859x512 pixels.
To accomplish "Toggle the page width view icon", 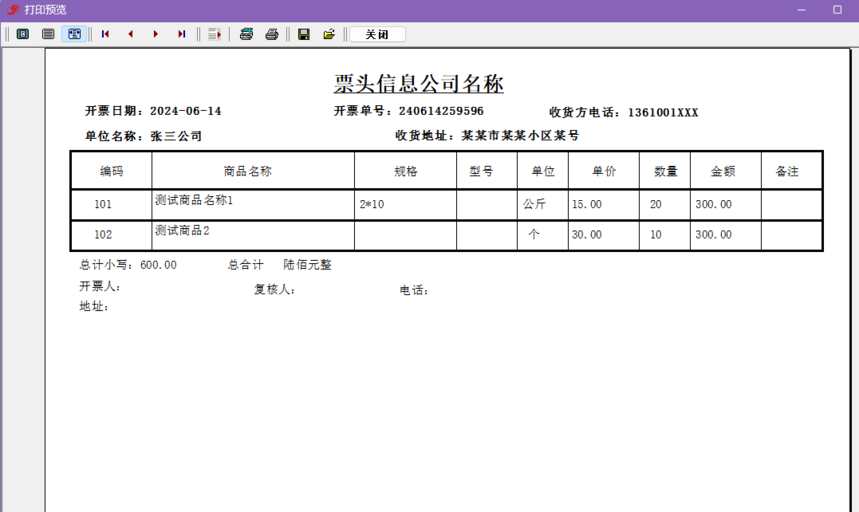I will pos(74,34).
